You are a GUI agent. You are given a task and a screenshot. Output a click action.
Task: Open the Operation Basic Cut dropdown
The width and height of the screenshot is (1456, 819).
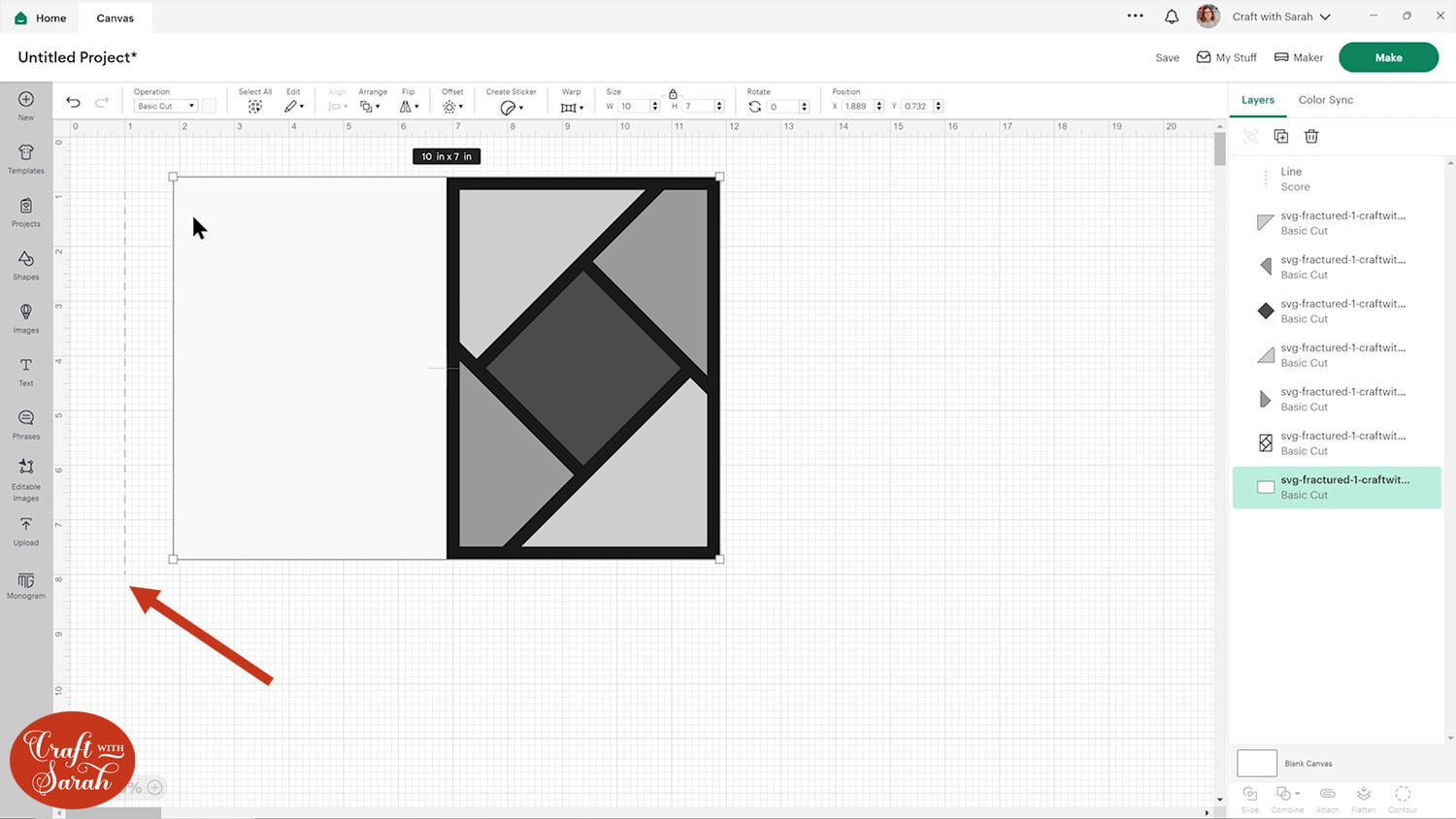click(165, 106)
